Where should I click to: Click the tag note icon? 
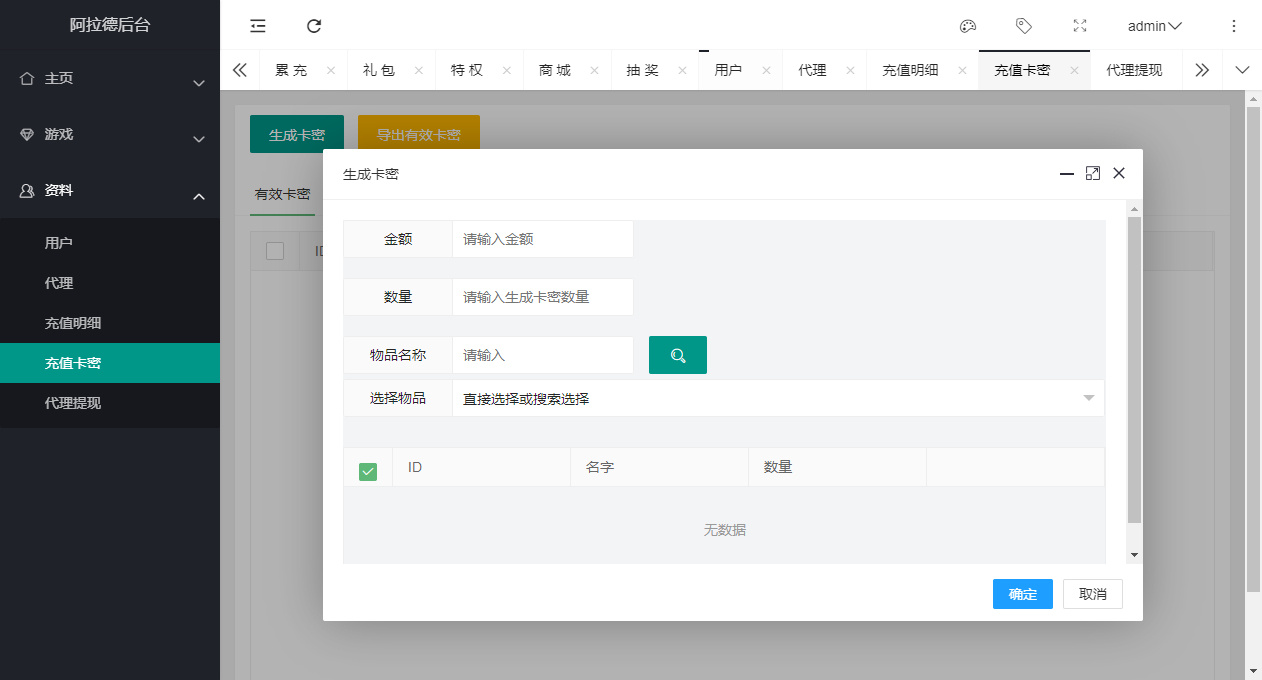1023,26
